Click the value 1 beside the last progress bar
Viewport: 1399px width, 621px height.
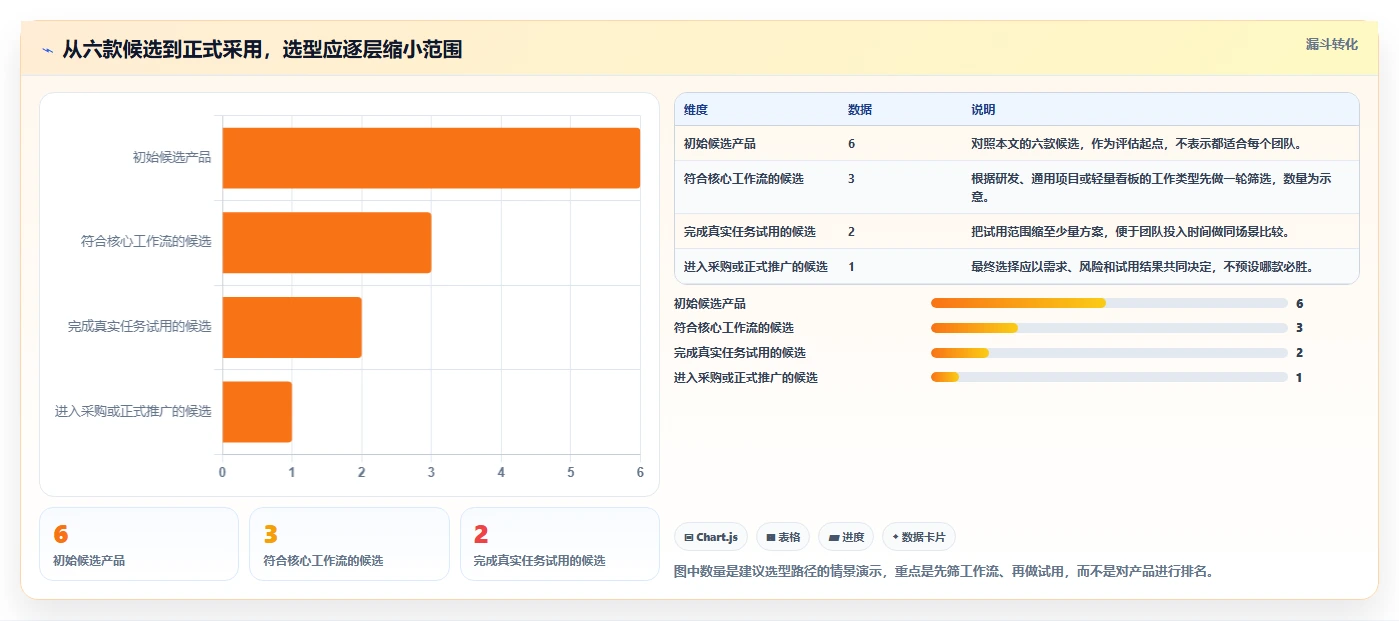click(x=1299, y=378)
